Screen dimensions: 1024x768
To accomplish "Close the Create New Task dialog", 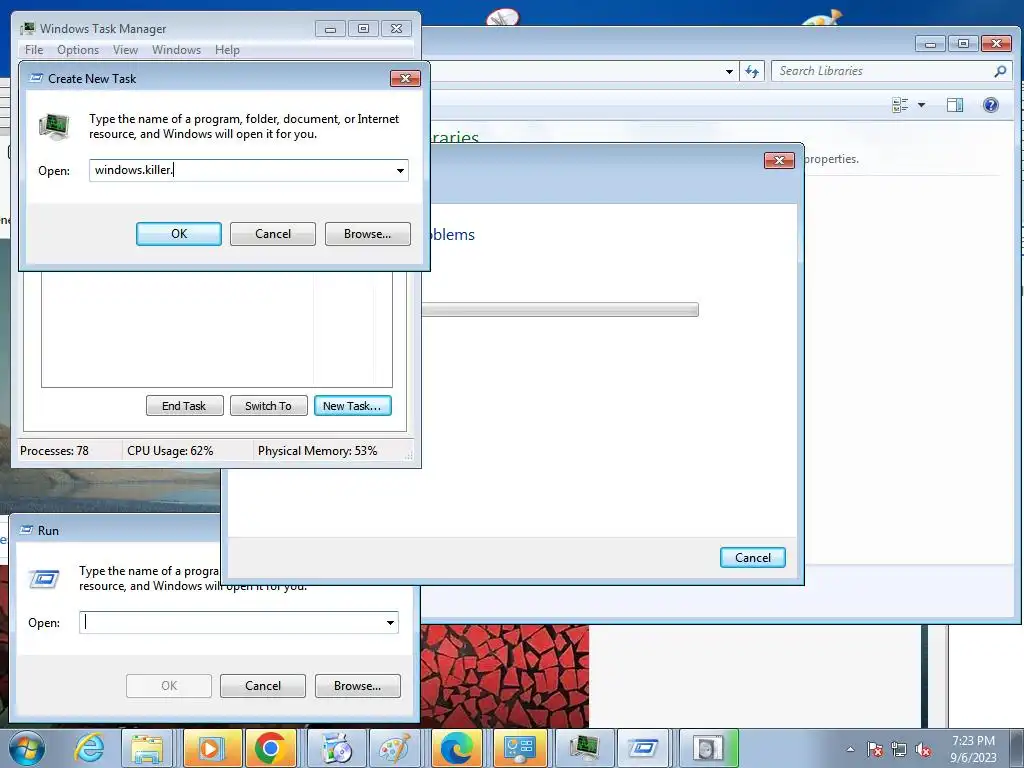I will pyautogui.click(x=405, y=78).
